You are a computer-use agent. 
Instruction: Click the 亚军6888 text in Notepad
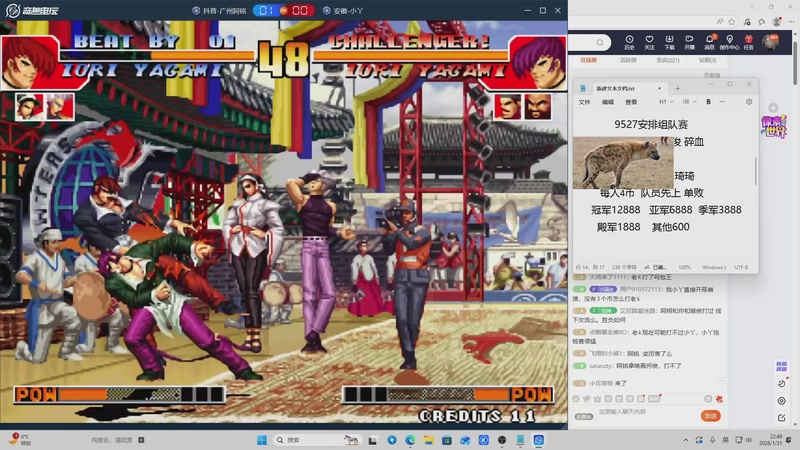click(x=670, y=210)
